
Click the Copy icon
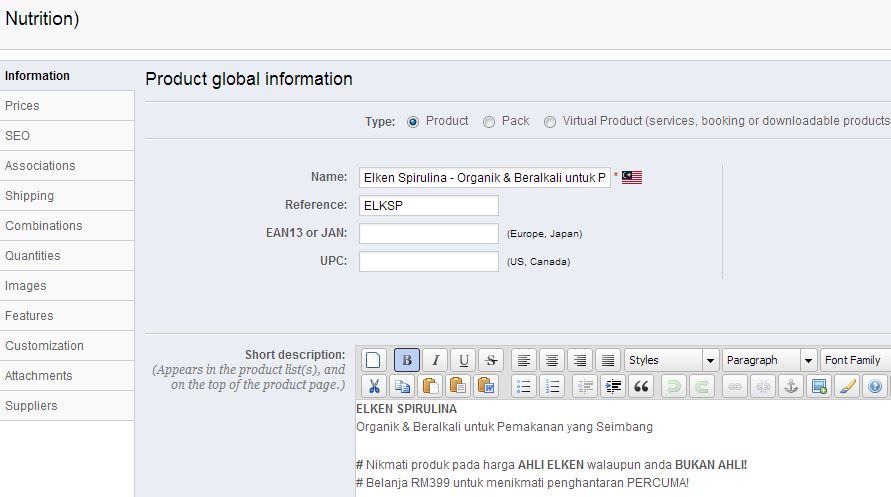point(402,387)
